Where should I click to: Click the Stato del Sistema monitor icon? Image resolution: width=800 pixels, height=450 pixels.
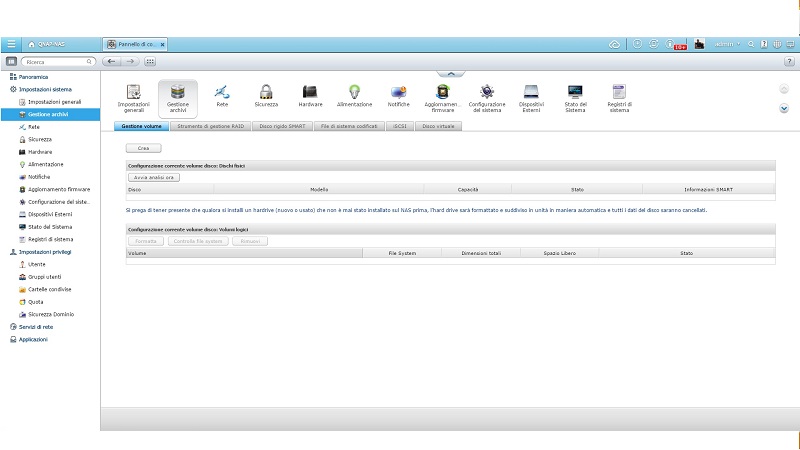pyautogui.click(x=575, y=93)
